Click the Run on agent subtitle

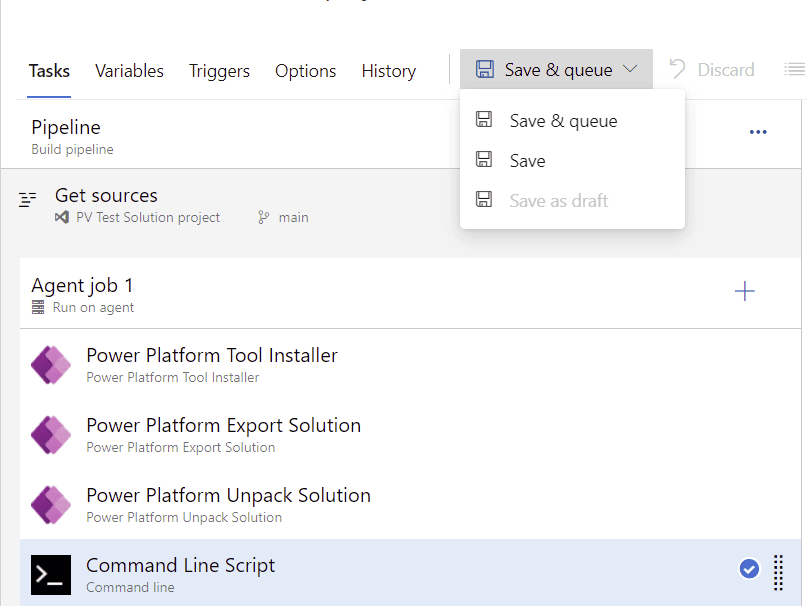click(93, 307)
